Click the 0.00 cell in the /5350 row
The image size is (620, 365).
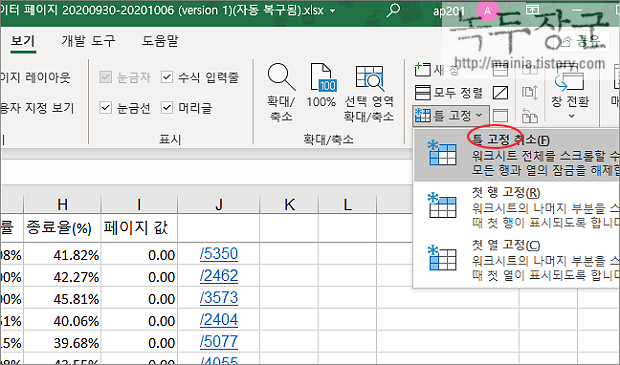pyautogui.click(x=139, y=254)
